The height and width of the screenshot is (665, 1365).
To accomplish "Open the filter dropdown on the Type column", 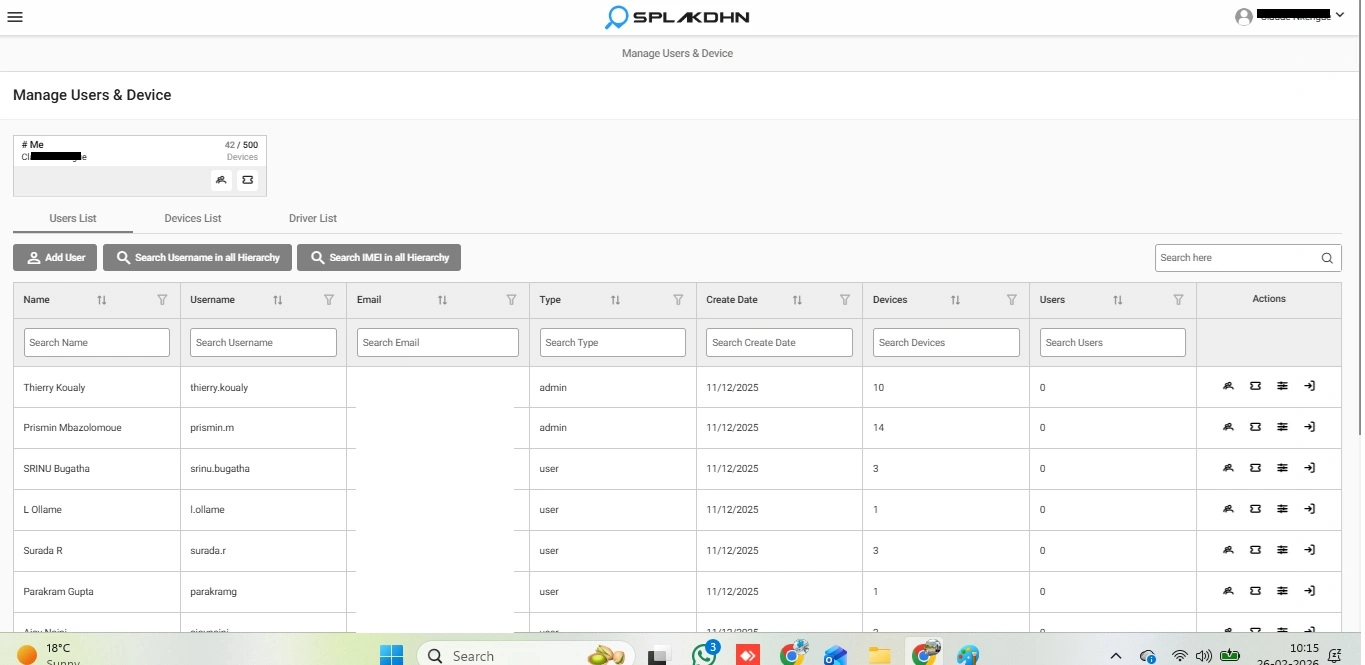I will pyautogui.click(x=679, y=299).
